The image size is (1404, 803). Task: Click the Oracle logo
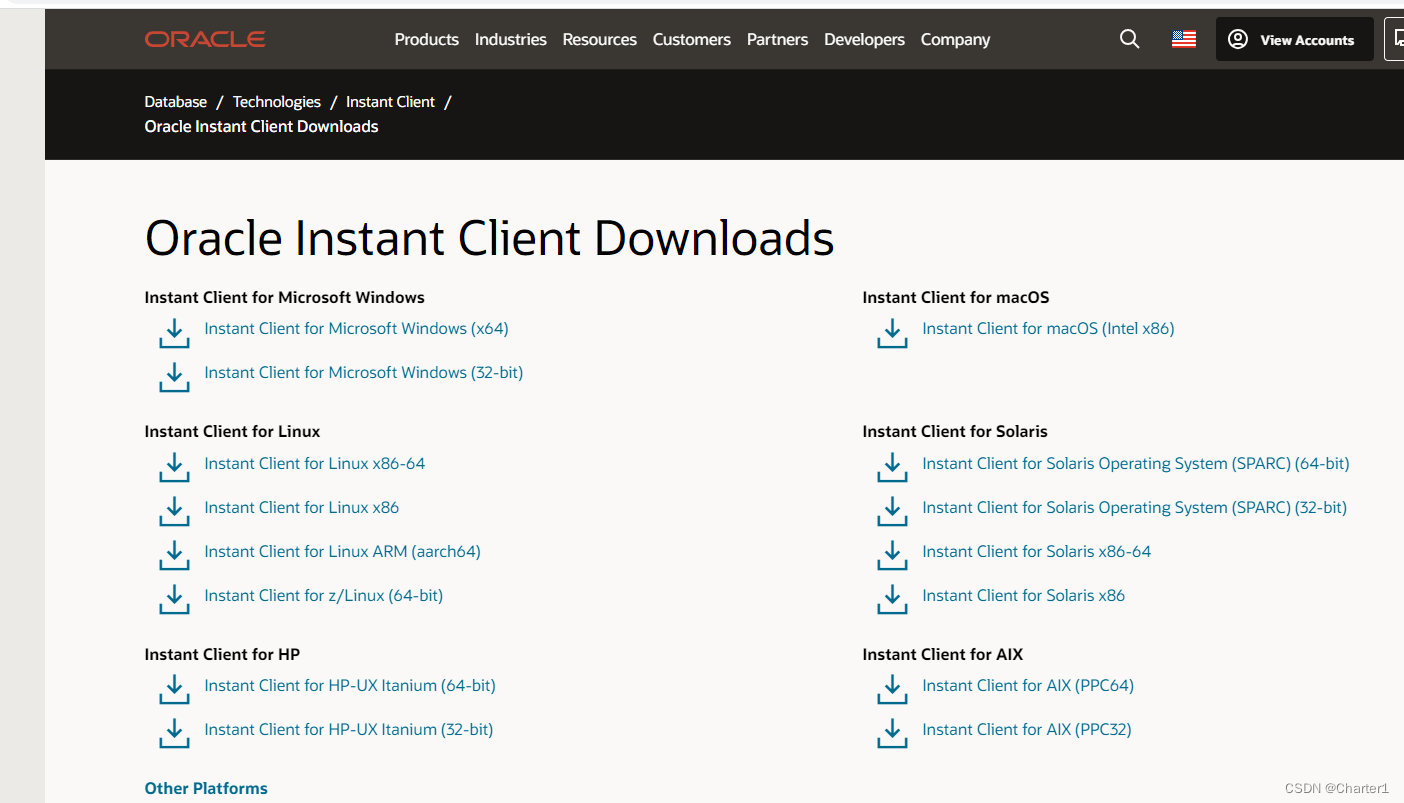[205, 39]
